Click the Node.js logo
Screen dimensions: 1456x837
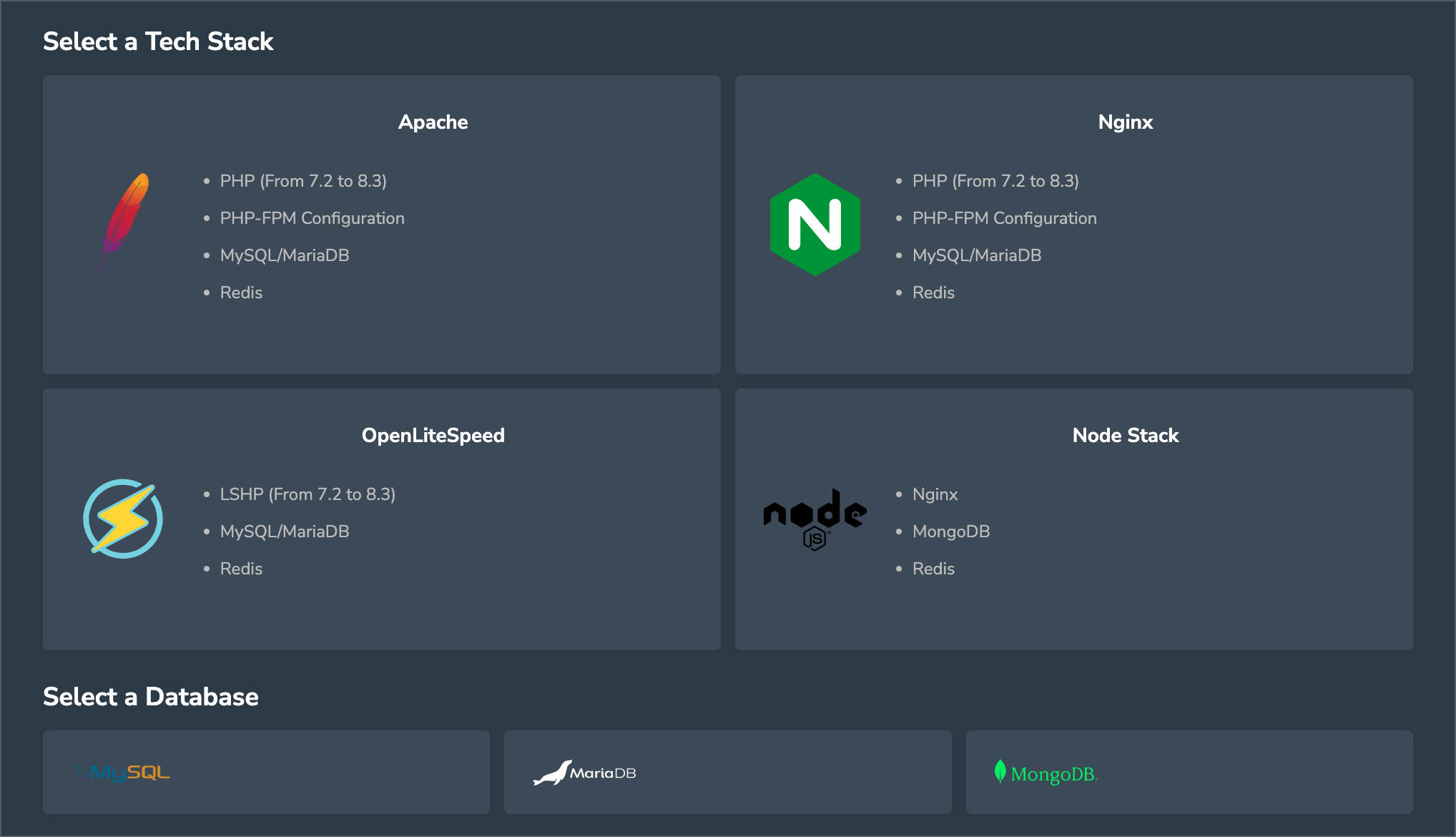[815, 519]
